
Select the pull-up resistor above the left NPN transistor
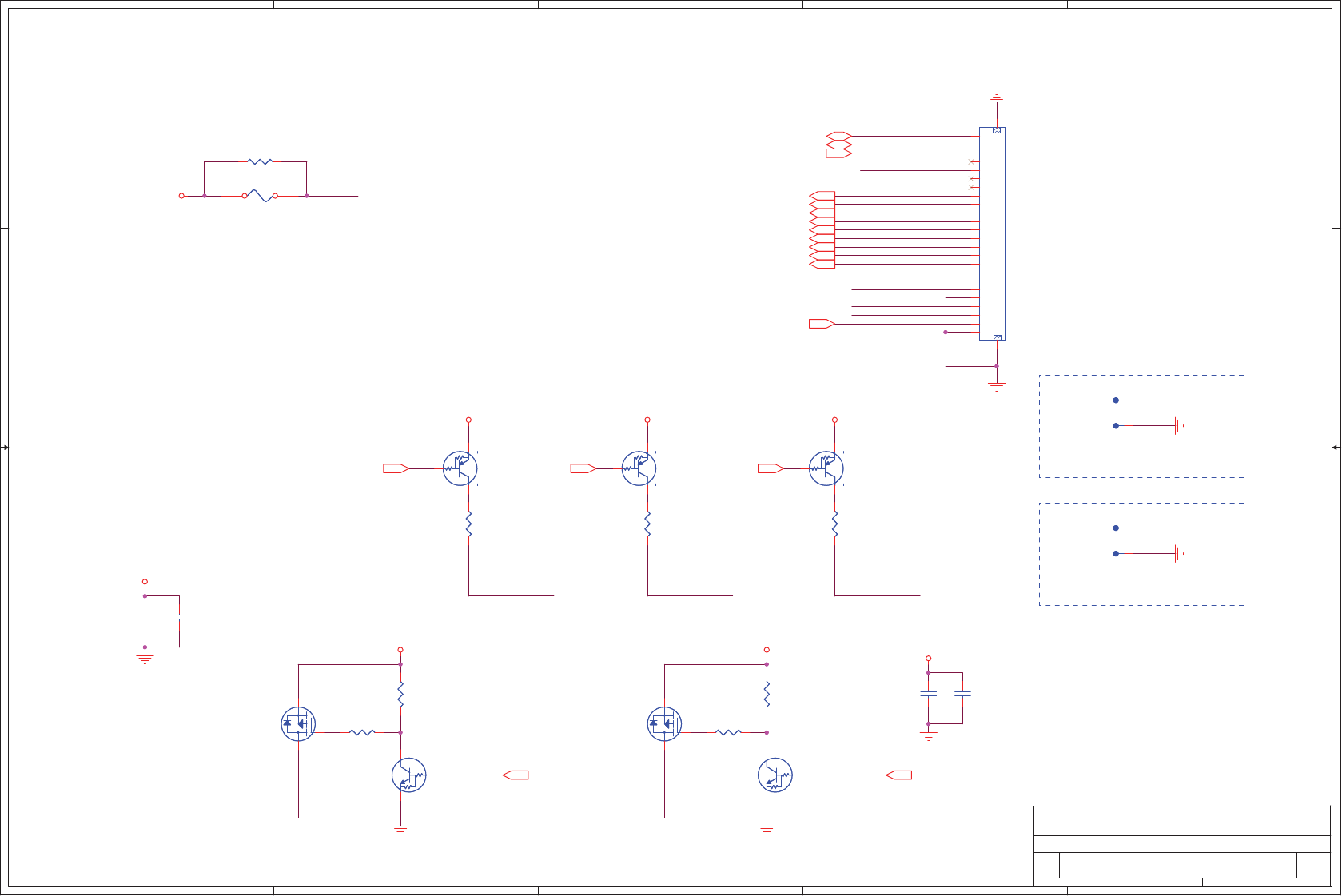(400, 695)
